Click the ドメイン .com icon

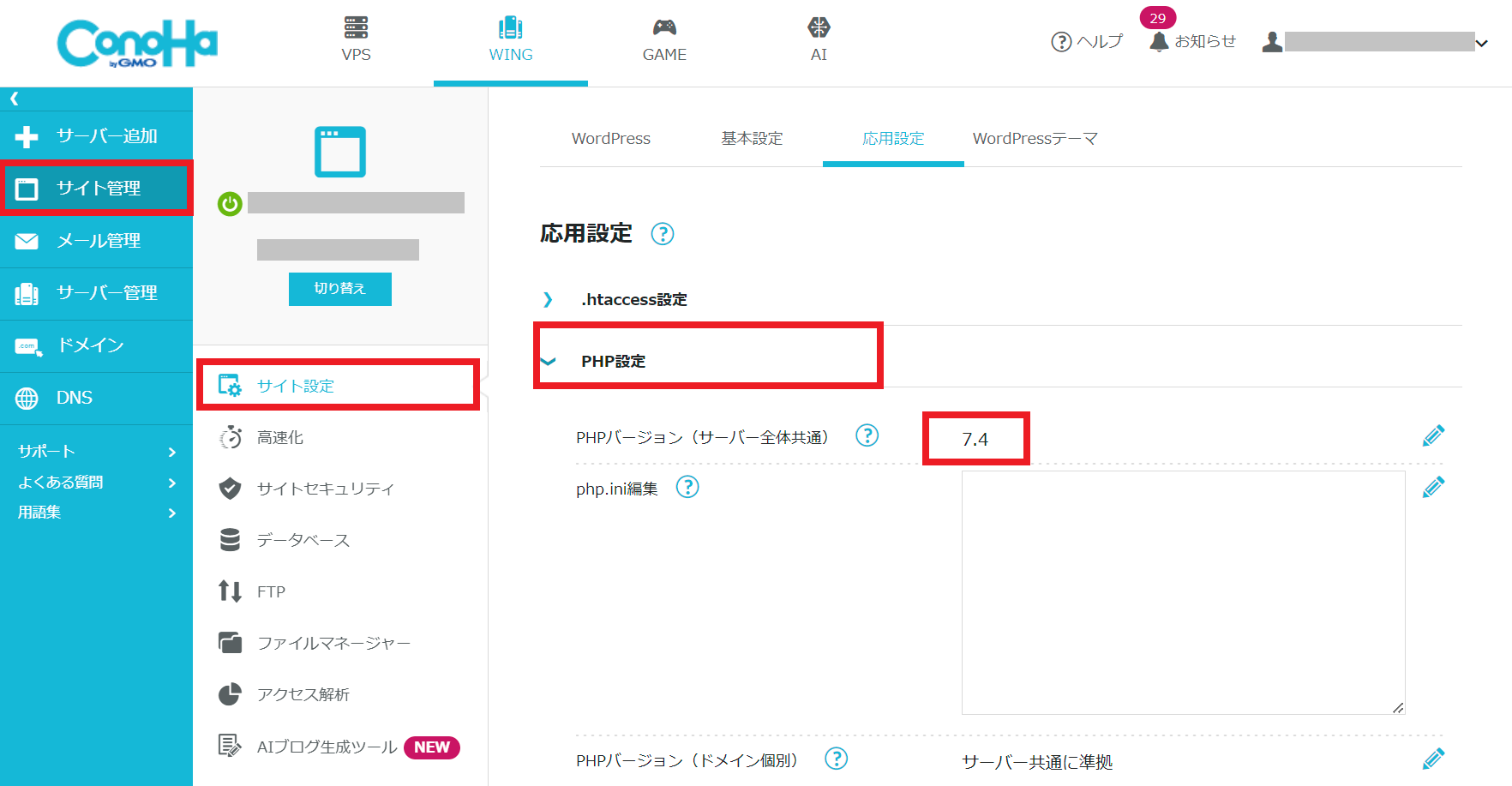tap(28, 347)
